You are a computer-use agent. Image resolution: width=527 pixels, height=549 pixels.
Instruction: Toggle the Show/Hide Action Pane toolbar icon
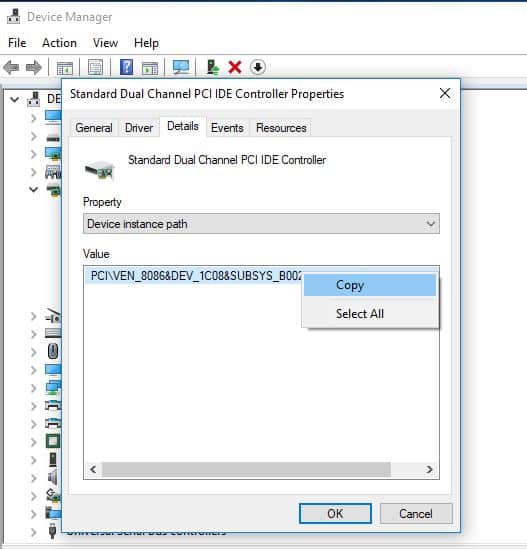(150, 67)
